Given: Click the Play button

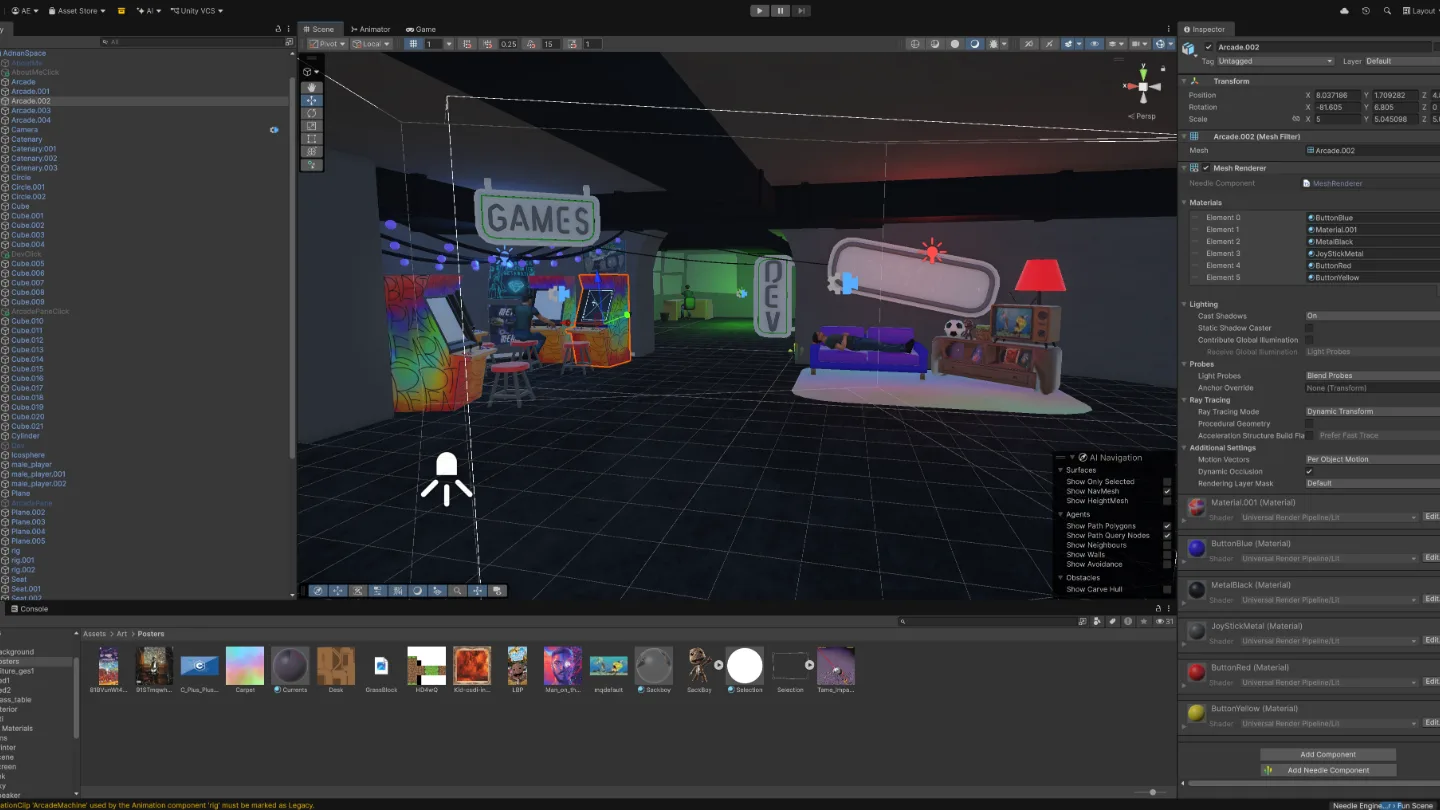Looking at the screenshot, I should point(759,10).
